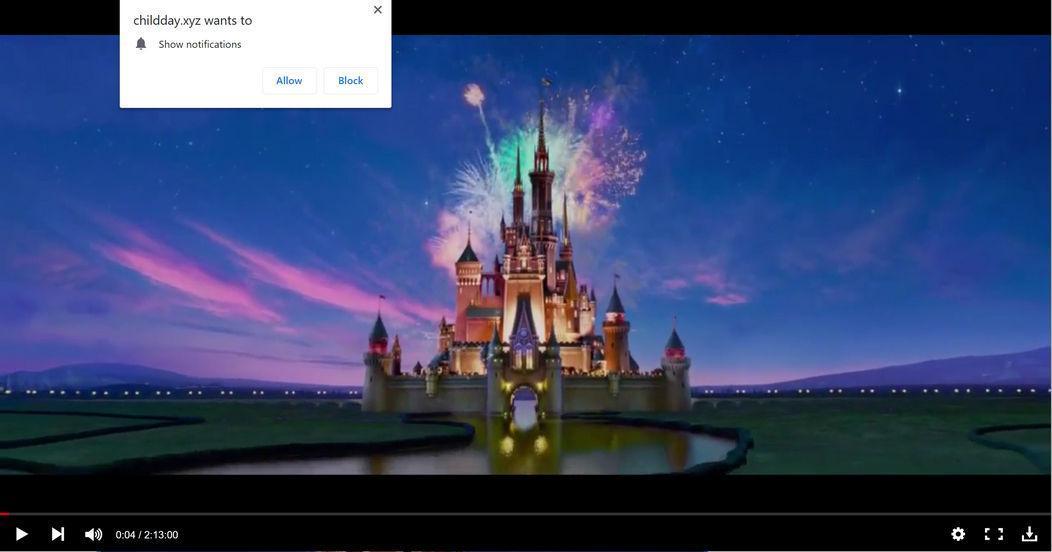
Task: Click the bell notification icon
Action: 141,44
